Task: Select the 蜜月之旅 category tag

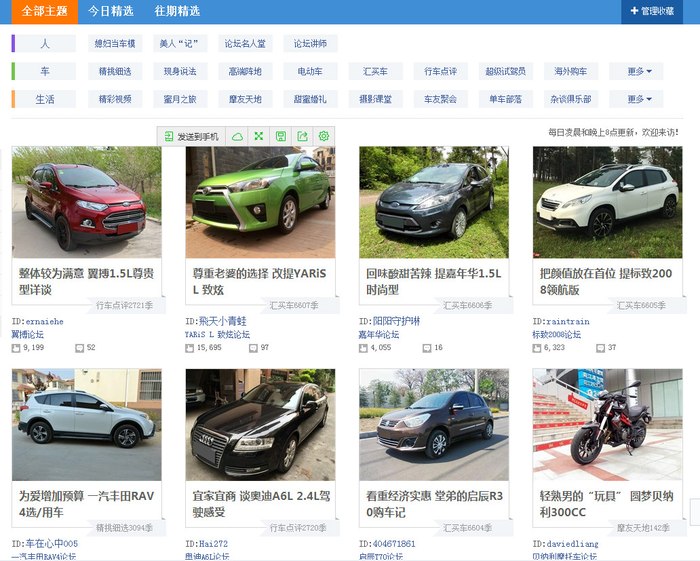Action: coord(173,100)
